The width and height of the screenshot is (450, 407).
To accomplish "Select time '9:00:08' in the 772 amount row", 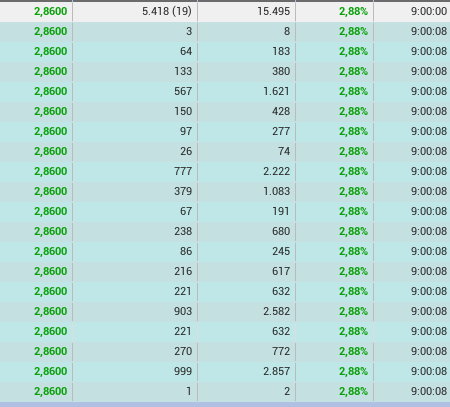I will point(429,351).
